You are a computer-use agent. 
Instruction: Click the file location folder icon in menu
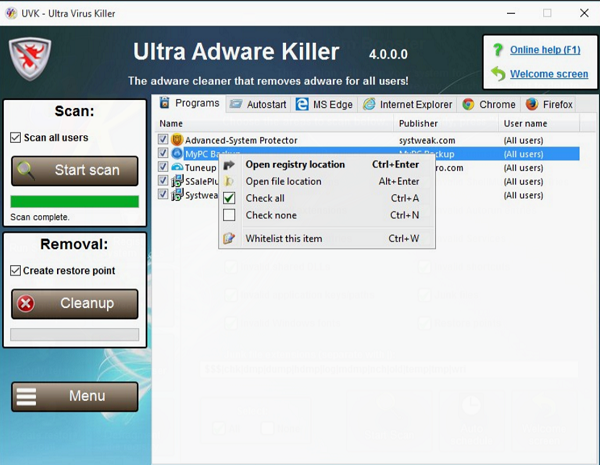tap(229, 181)
